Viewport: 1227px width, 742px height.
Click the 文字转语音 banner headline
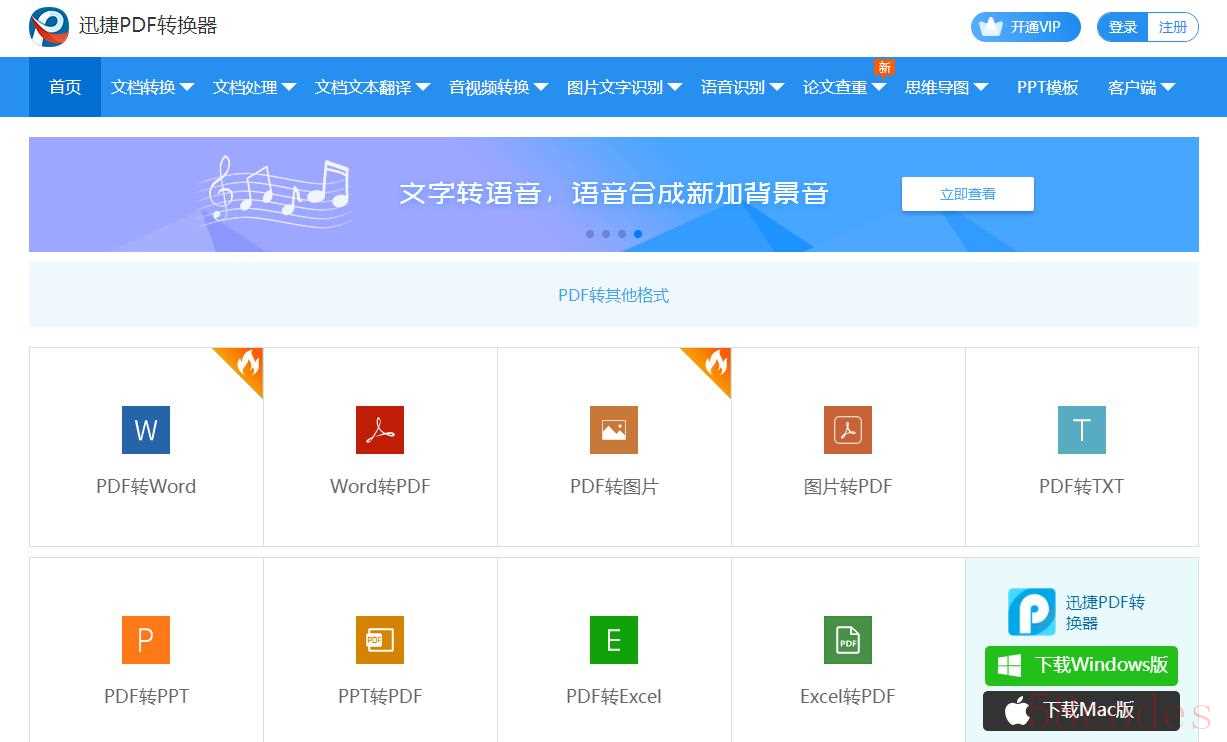coord(614,192)
